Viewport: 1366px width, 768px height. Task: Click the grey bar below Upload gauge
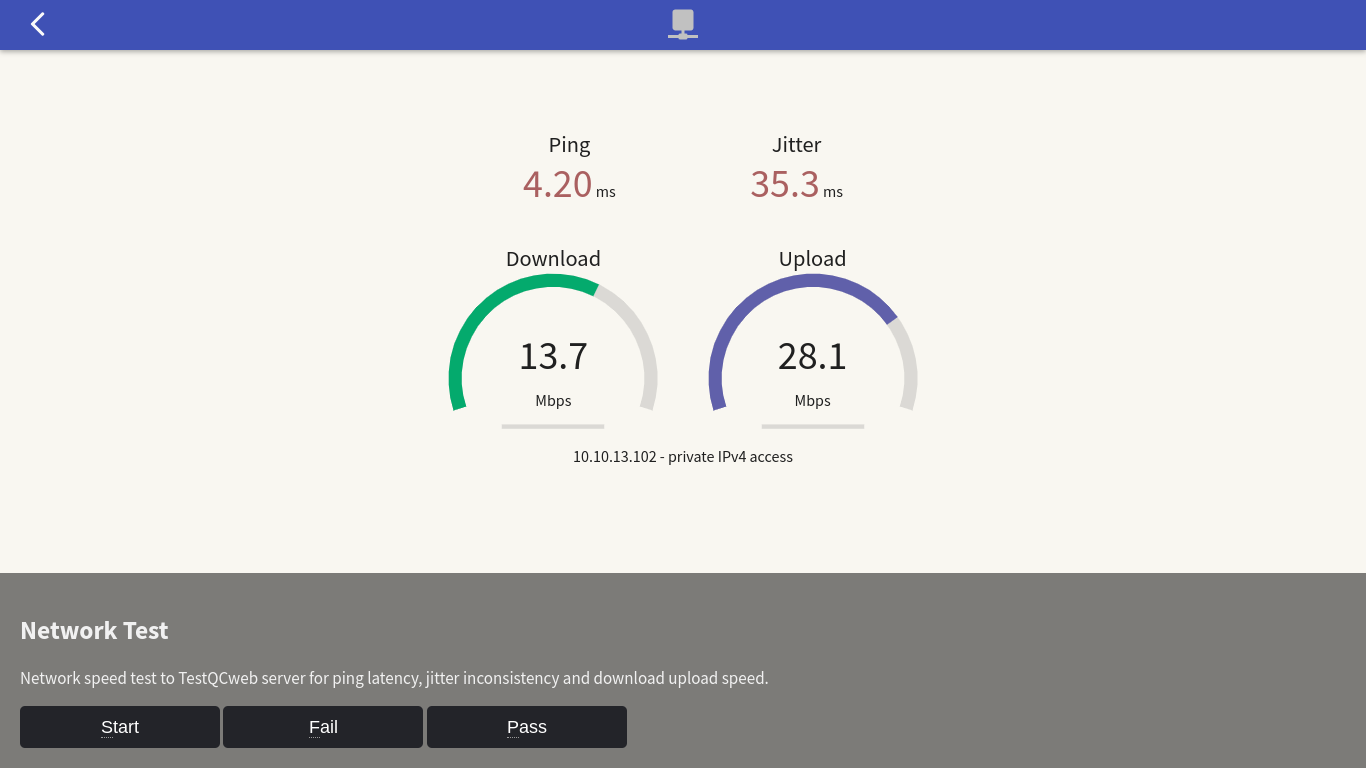click(812, 426)
